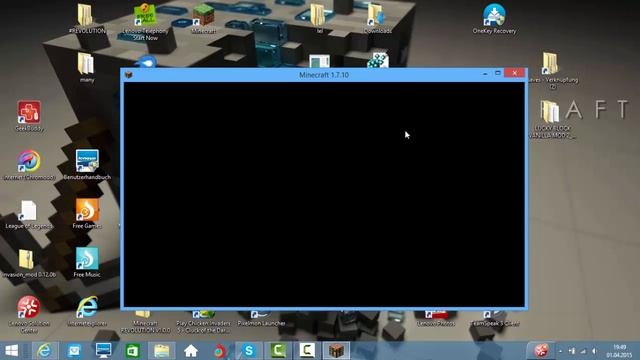Screen dimensions: 640x360
Task: Open the Benutzerhandbuch shortcut
Action: point(87,164)
